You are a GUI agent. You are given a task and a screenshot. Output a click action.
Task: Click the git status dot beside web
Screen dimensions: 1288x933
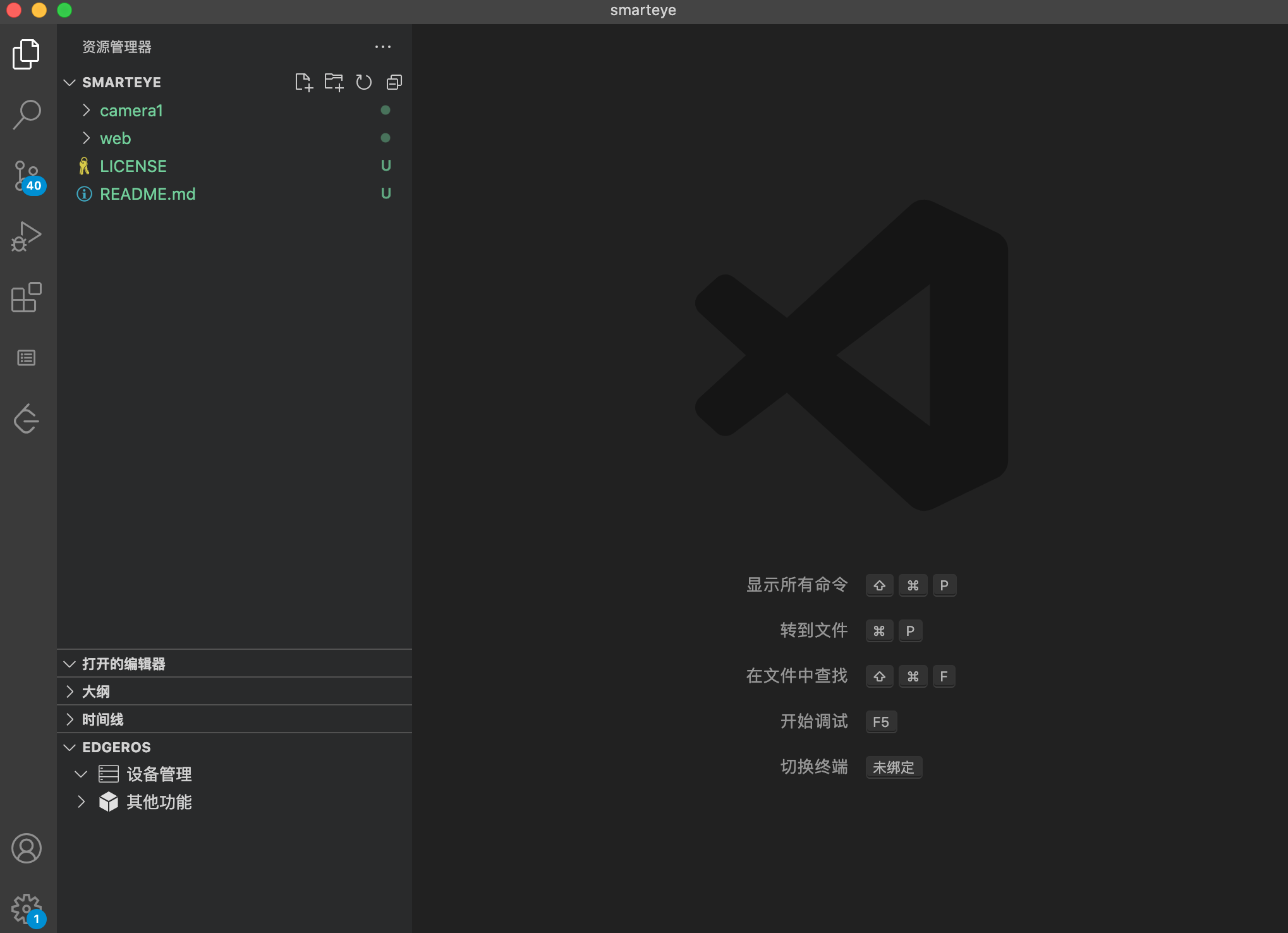coord(386,138)
